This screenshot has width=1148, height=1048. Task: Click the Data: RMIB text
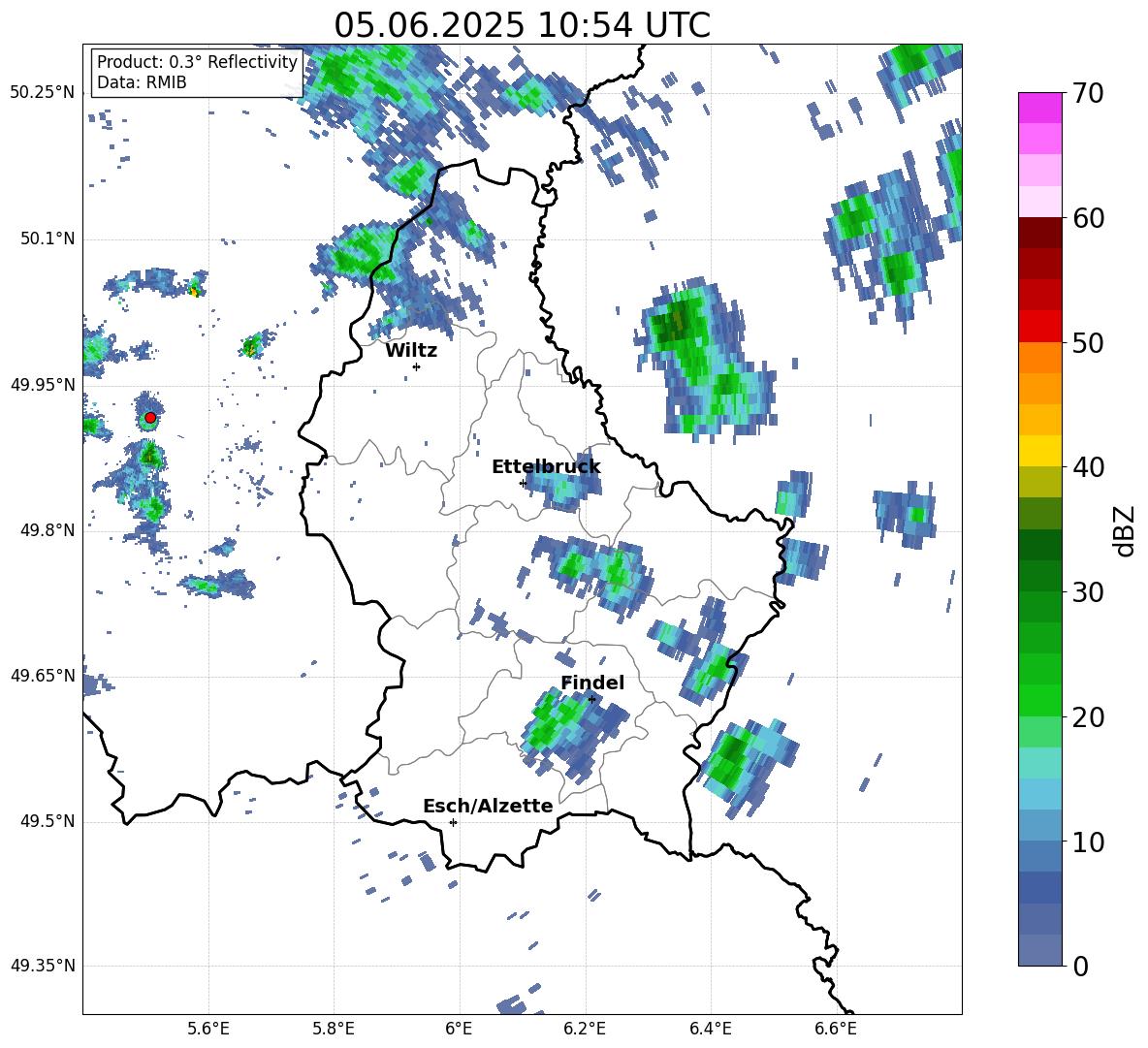coord(142,82)
